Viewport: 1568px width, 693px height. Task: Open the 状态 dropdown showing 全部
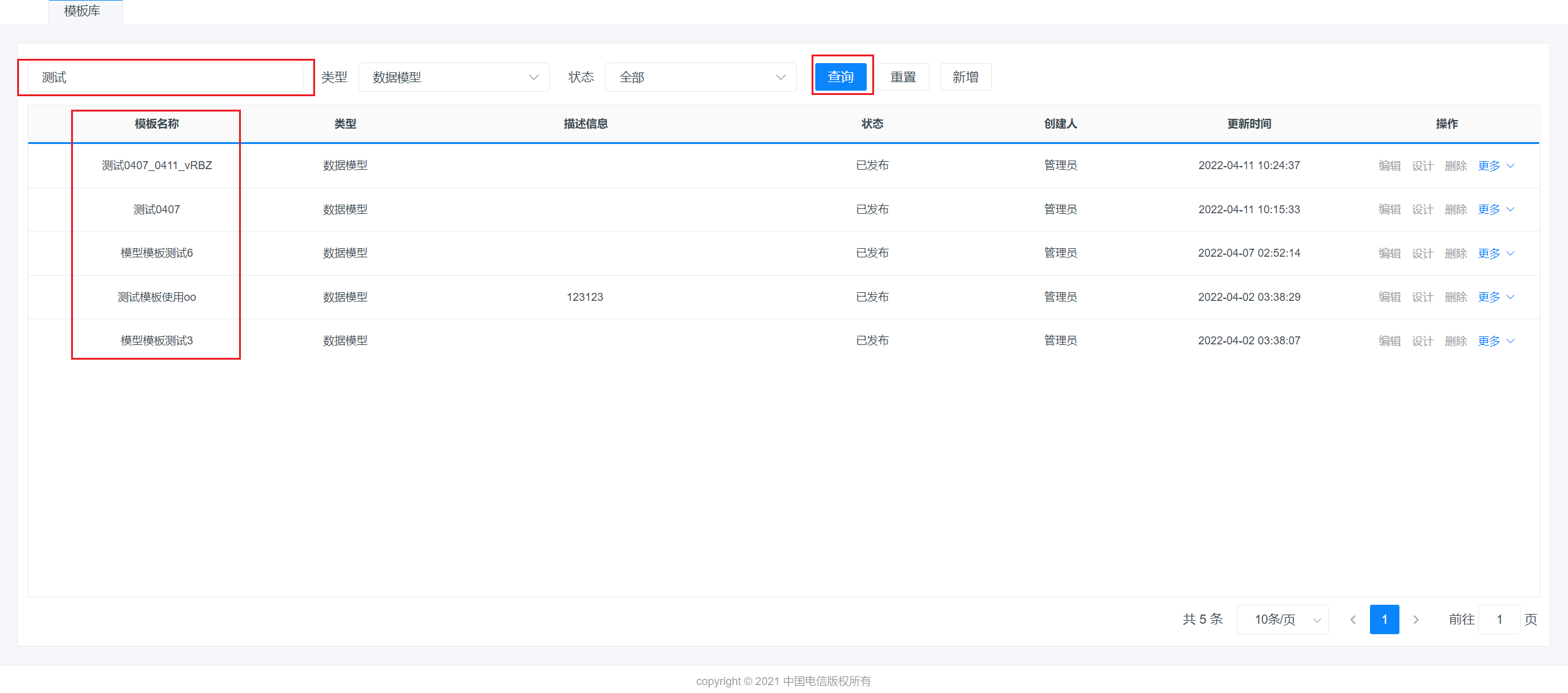700,77
